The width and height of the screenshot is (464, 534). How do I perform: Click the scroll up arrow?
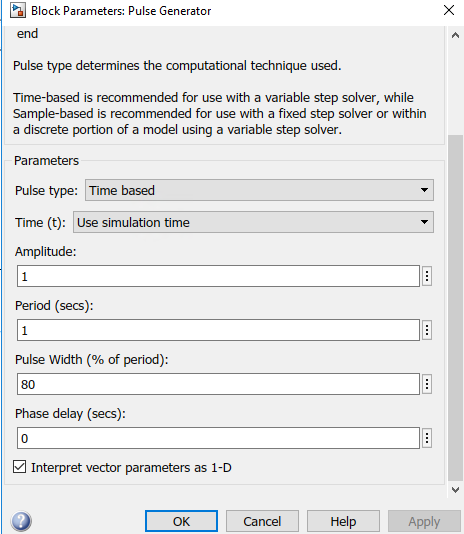(x=455, y=35)
